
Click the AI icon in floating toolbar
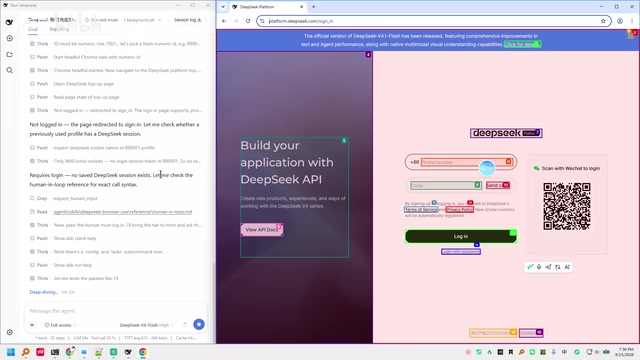click(x=567, y=267)
